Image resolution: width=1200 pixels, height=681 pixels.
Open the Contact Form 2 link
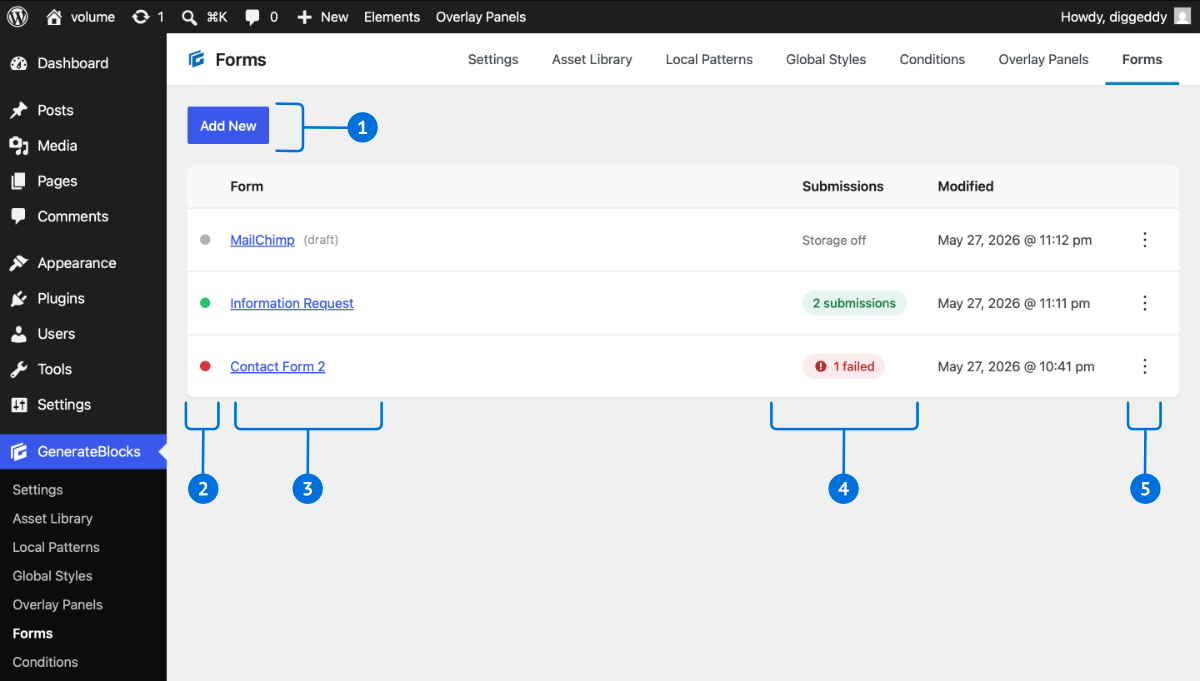point(278,366)
